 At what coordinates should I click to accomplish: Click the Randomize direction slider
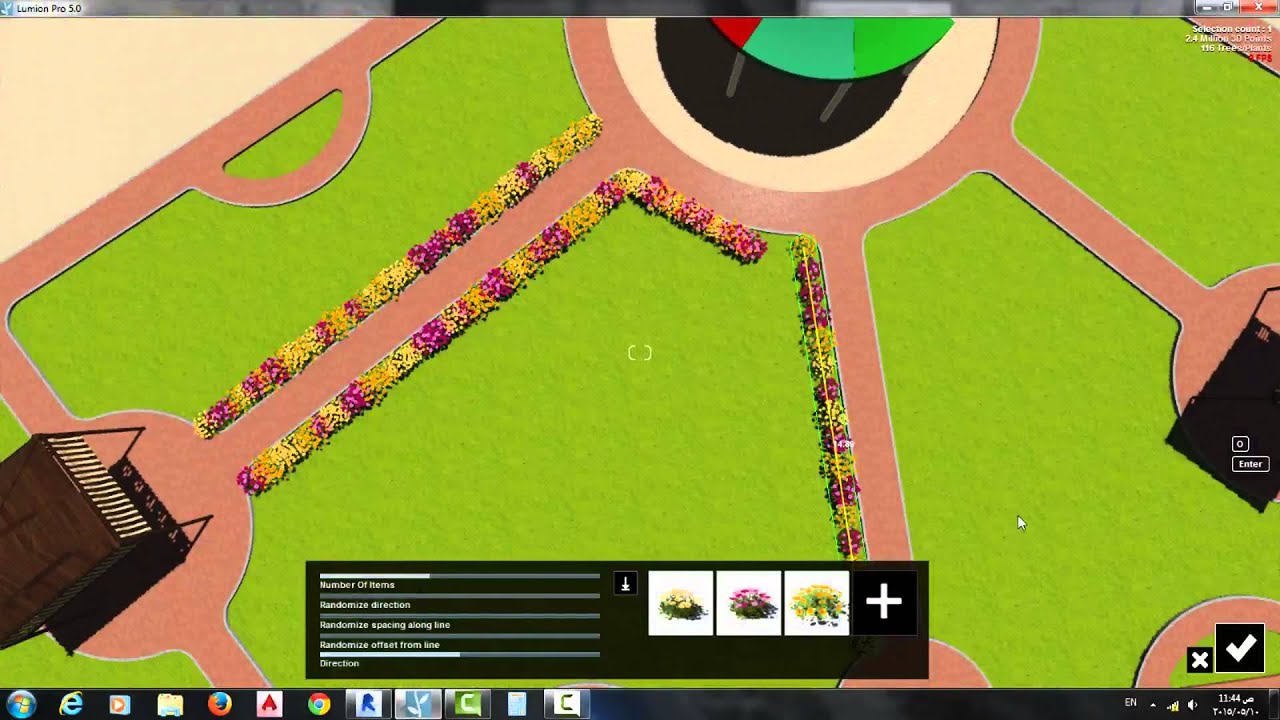point(459,596)
